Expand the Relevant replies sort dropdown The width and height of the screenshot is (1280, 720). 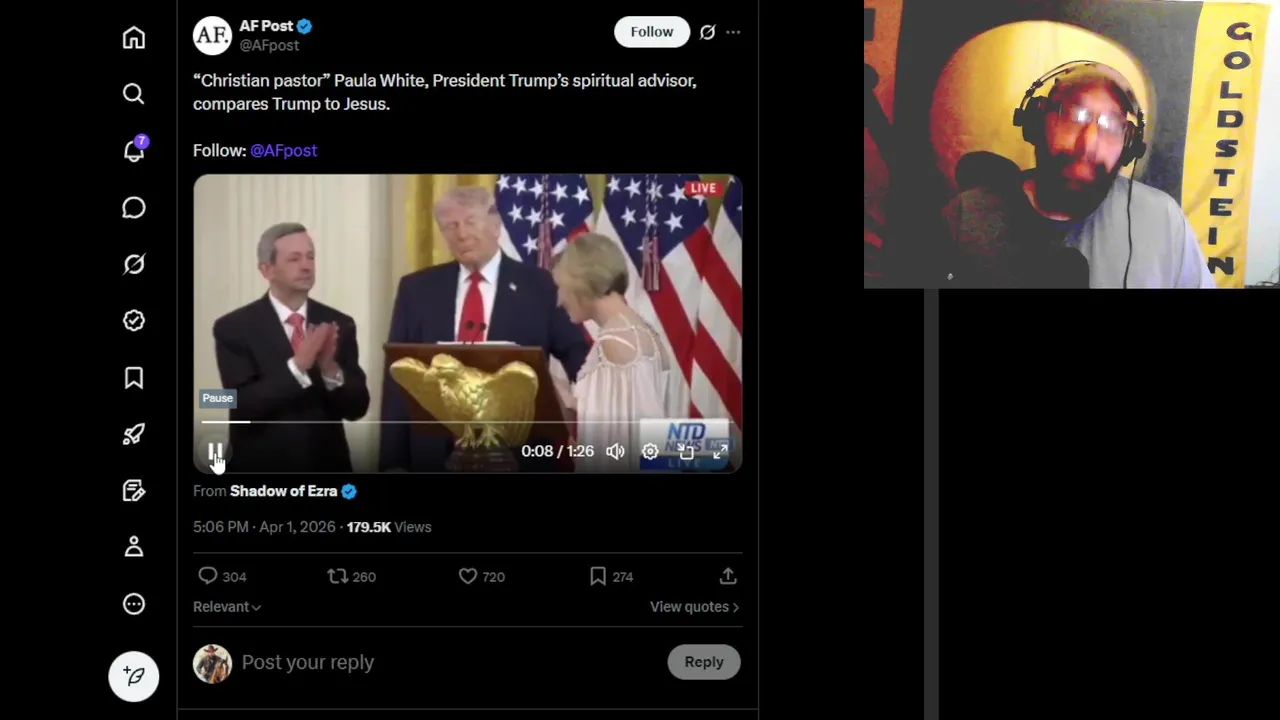[x=227, y=607]
